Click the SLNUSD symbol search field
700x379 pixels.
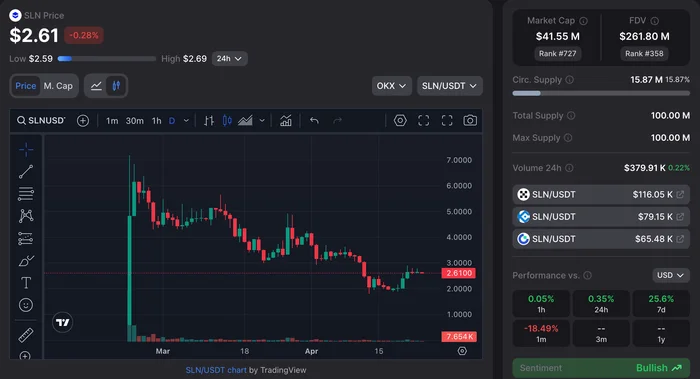coord(42,121)
